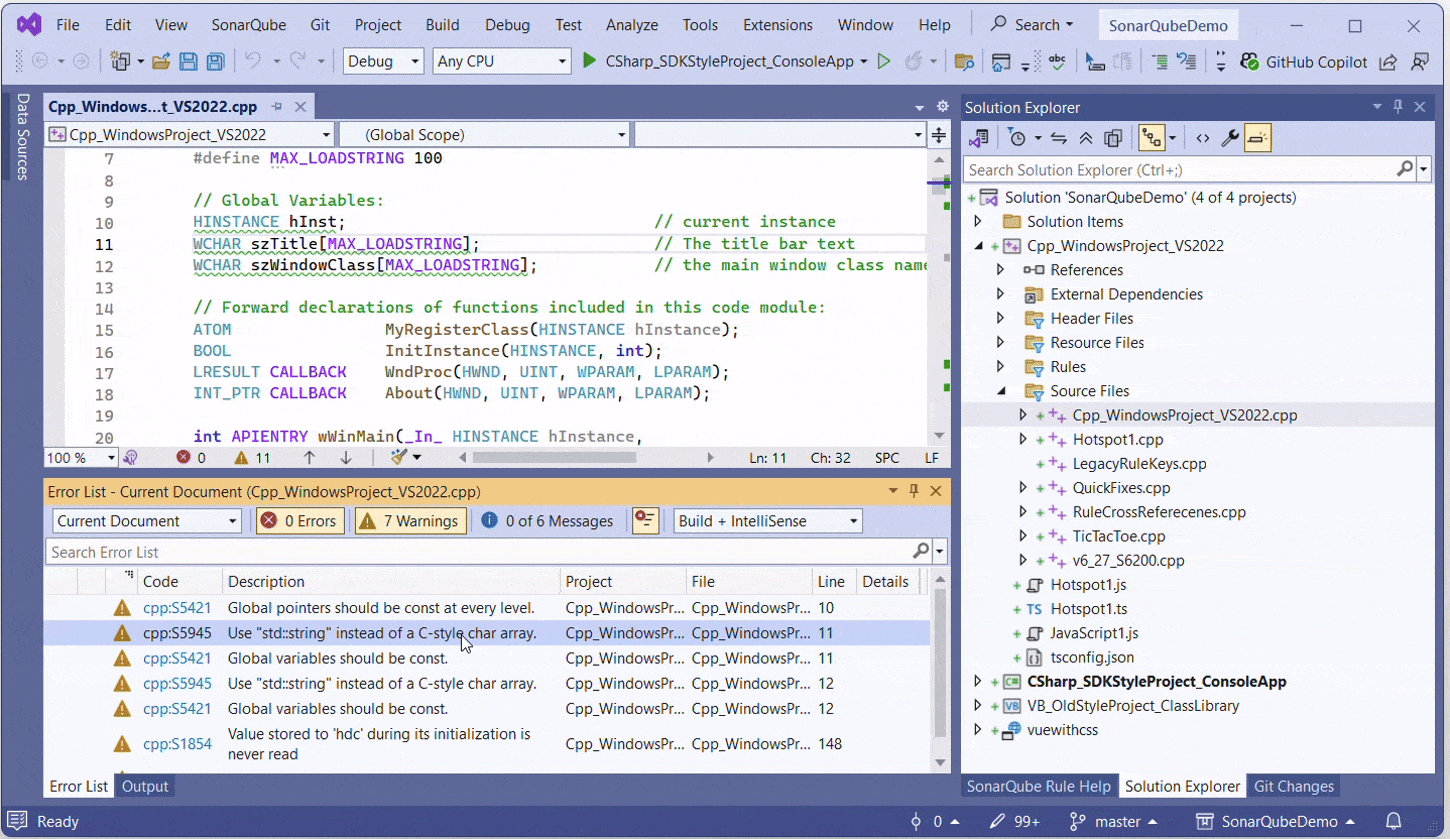
Task: Click the Find in Files toolbar icon
Action: coord(964,62)
